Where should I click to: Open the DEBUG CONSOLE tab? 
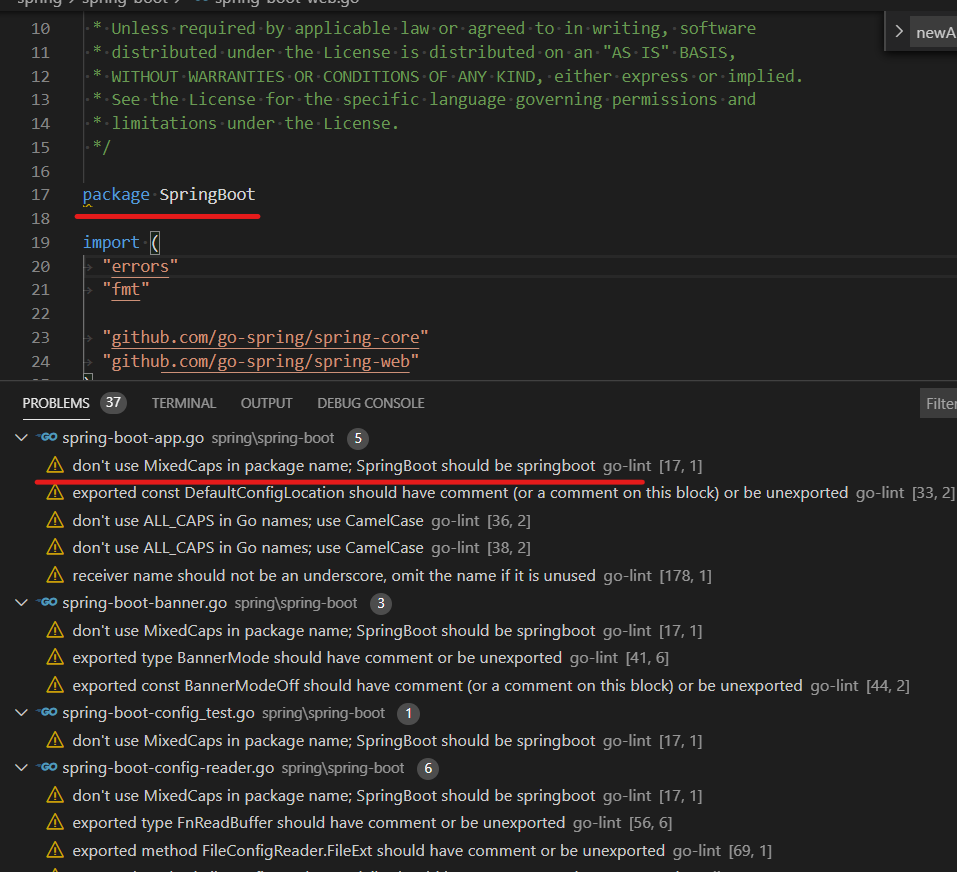(x=370, y=403)
